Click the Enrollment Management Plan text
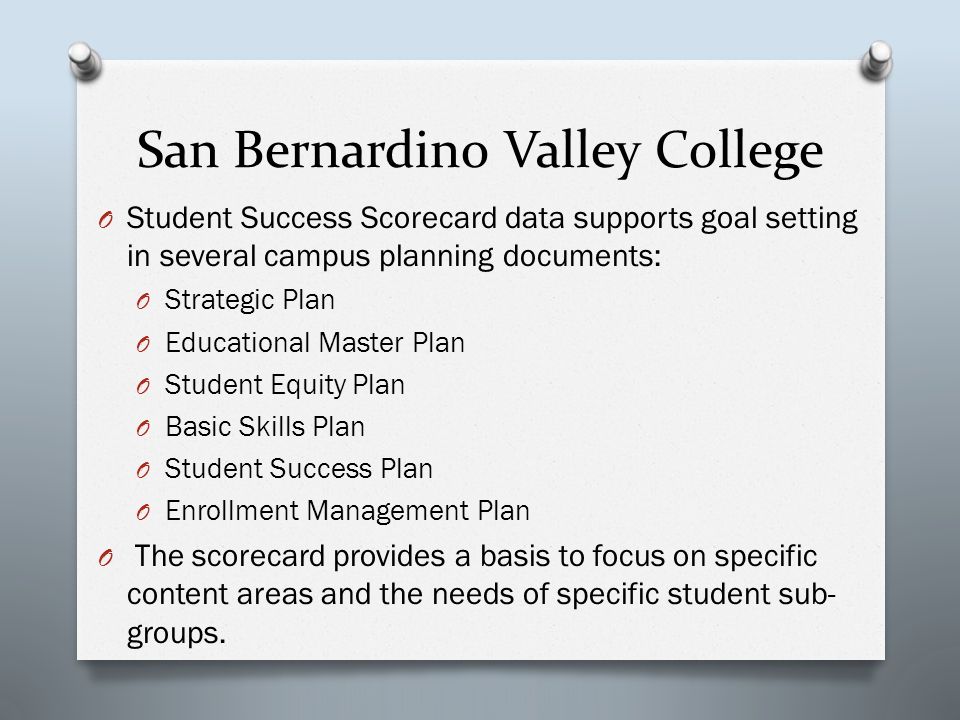 click(x=348, y=511)
